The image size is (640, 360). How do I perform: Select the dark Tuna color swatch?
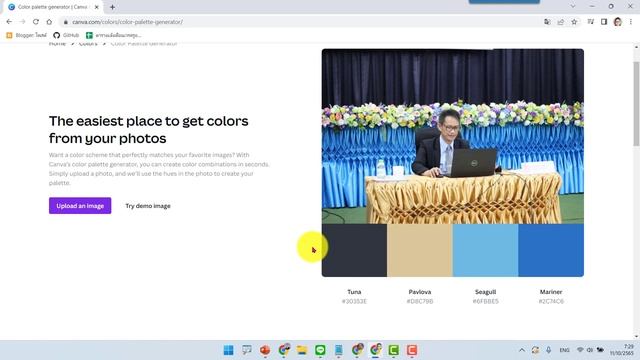tap(354, 250)
